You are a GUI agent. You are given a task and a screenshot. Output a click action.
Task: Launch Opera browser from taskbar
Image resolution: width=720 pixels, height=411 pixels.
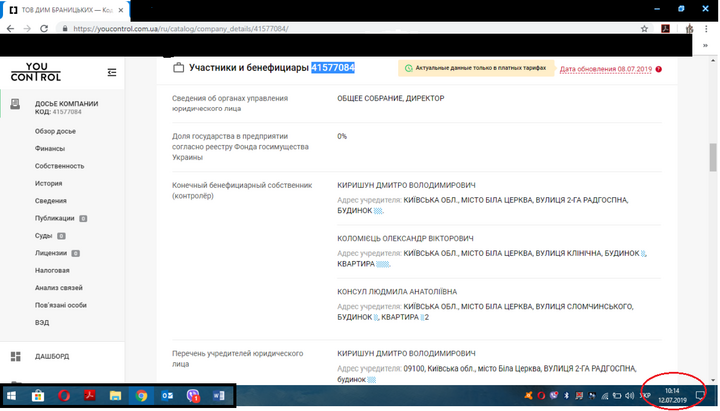(x=63, y=396)
